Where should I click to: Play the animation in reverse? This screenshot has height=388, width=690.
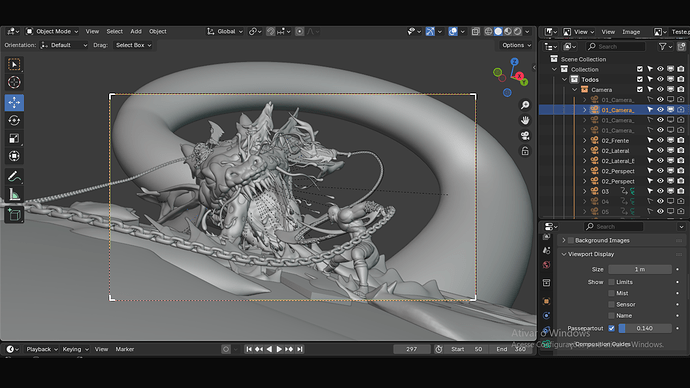(x=269, y=349)
